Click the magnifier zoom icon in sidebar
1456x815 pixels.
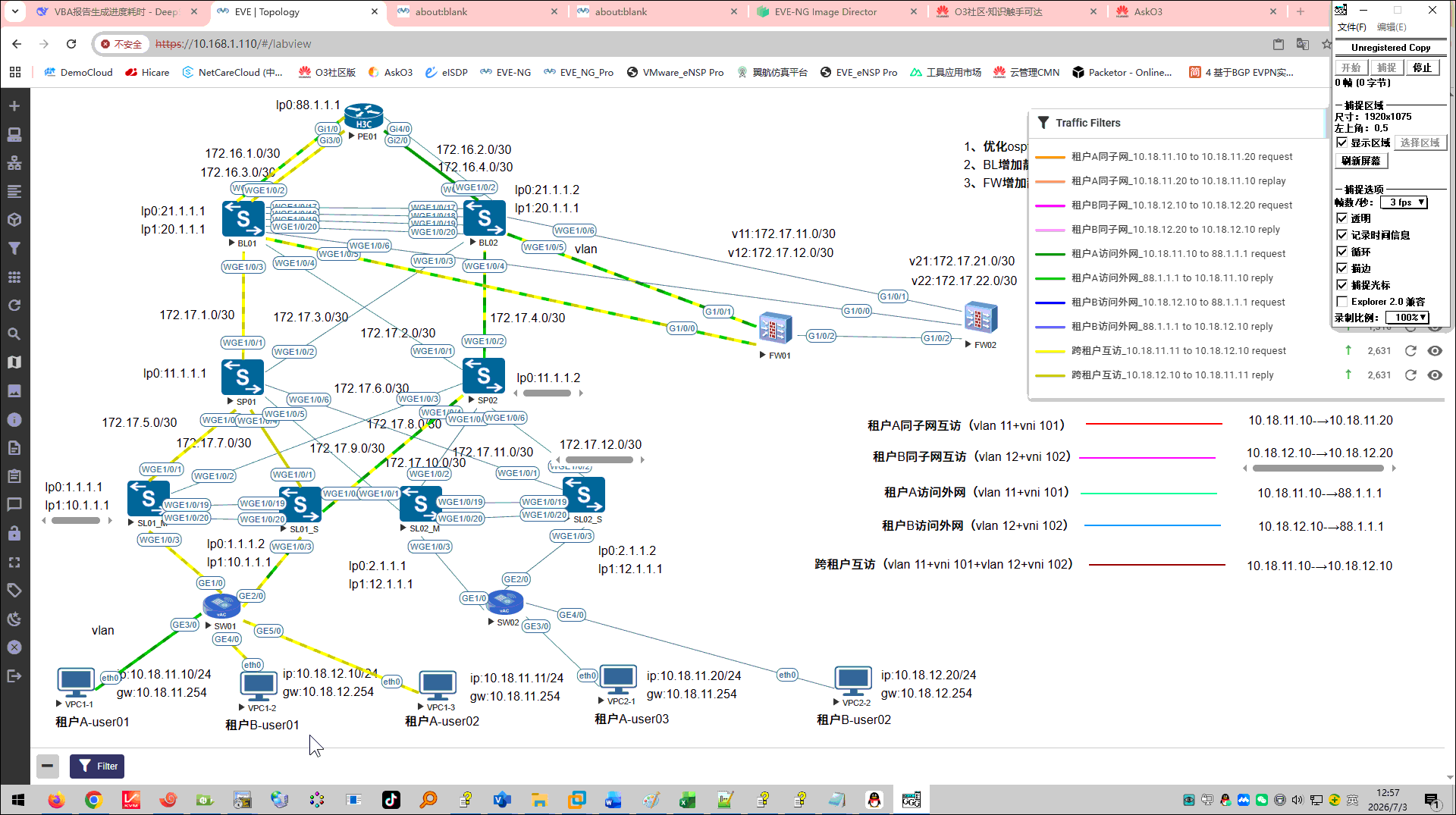click(14, 334)
